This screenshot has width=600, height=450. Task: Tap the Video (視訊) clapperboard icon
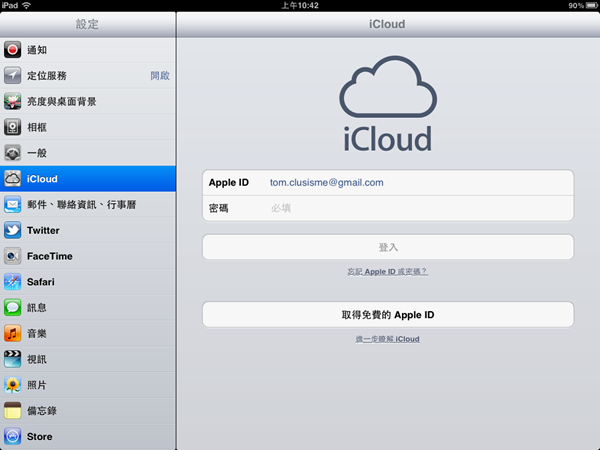[x=12, y=359]
